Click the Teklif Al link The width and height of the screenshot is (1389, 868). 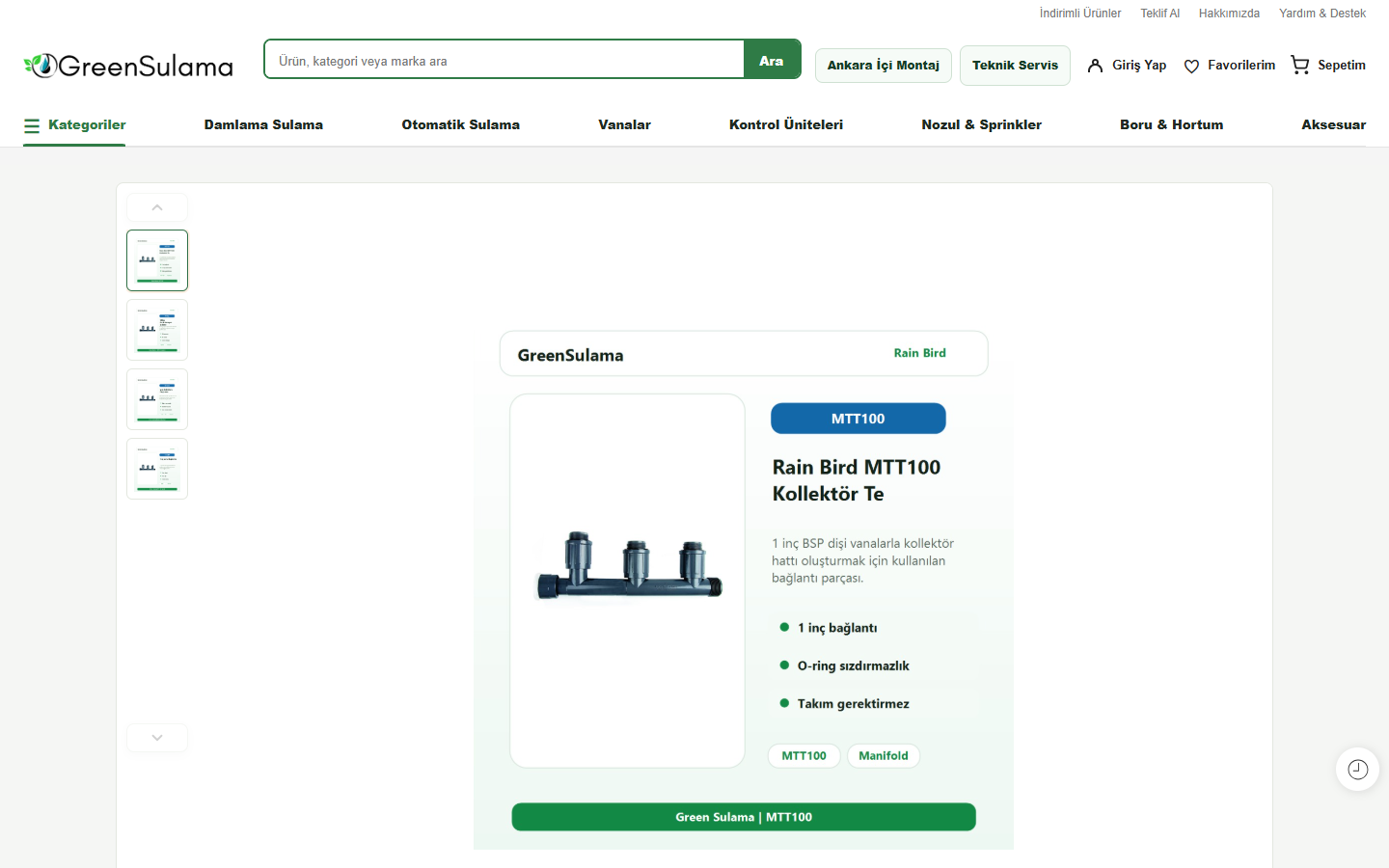click(x=1160, y=14)
